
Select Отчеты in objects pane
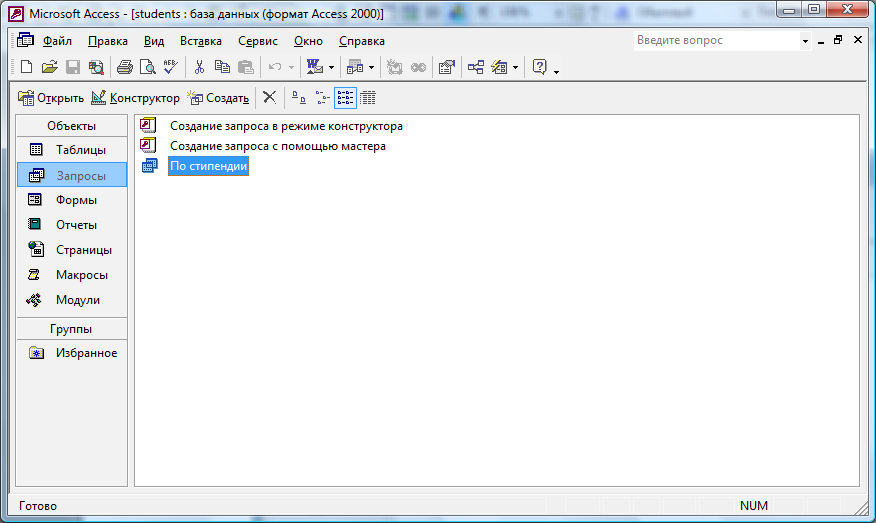tap(72, 225)
